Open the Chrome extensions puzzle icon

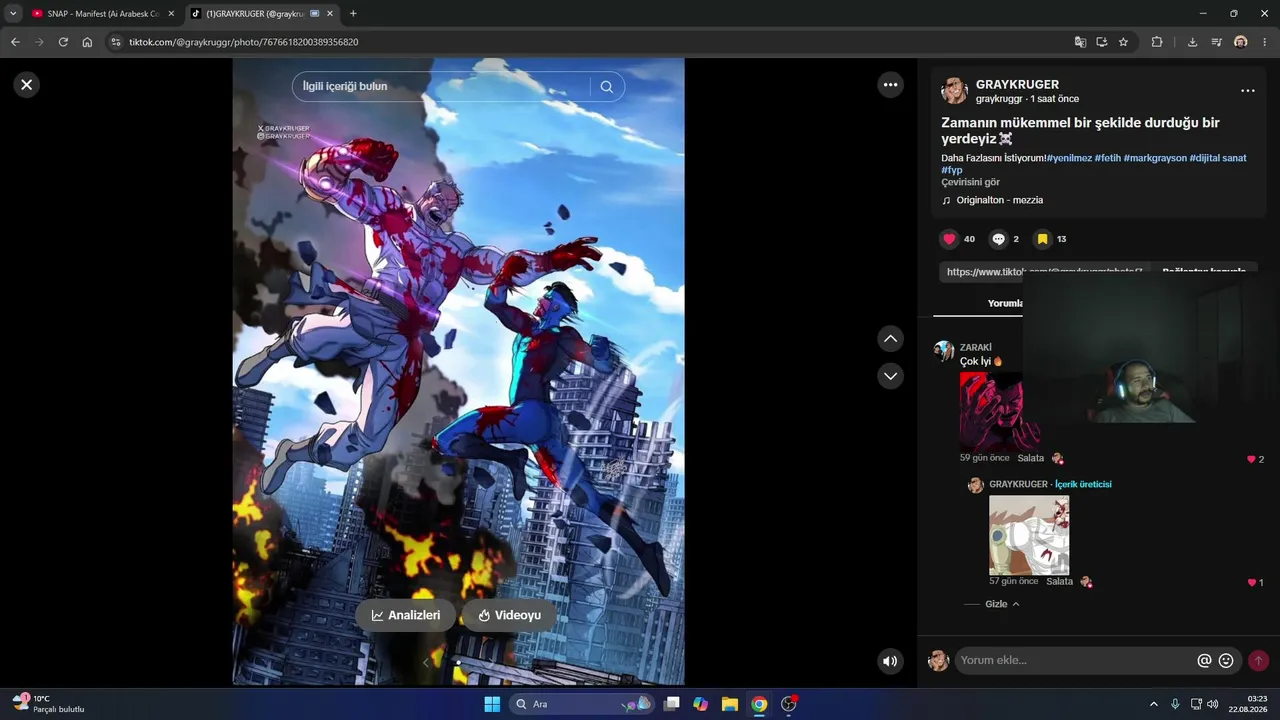[x=1157, y=42]
